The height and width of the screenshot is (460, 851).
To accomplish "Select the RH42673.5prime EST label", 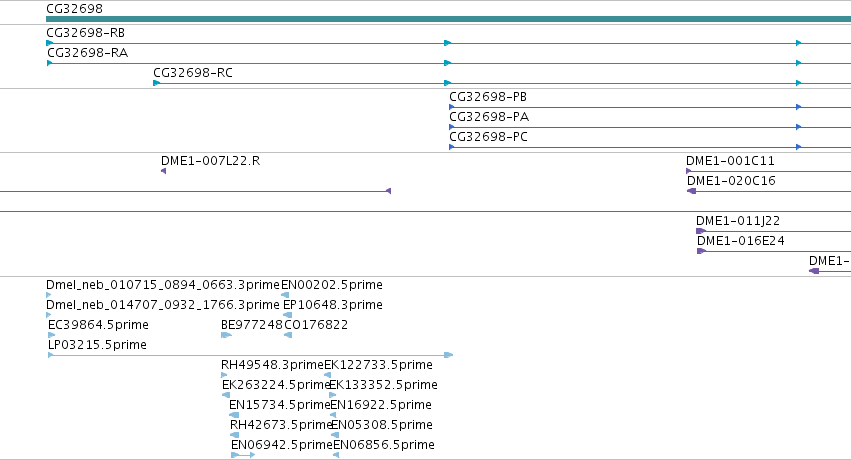I will 281,425.
